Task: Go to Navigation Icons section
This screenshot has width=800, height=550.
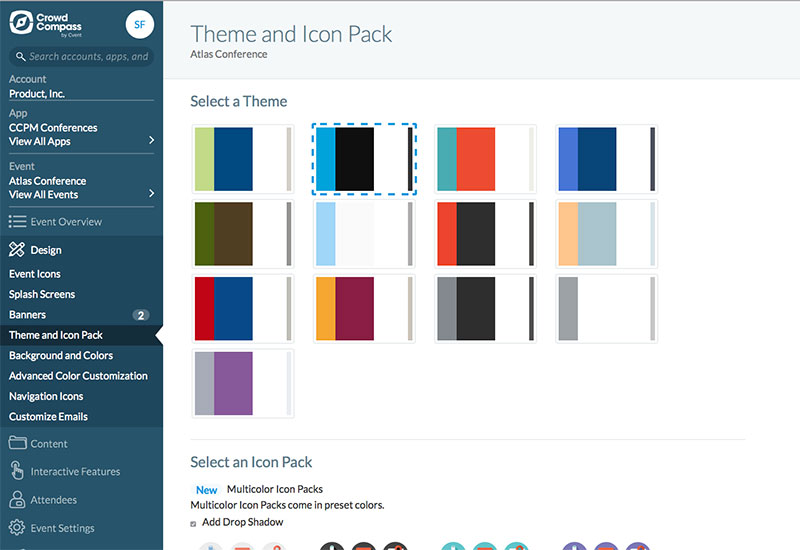Action: [46, 396]
